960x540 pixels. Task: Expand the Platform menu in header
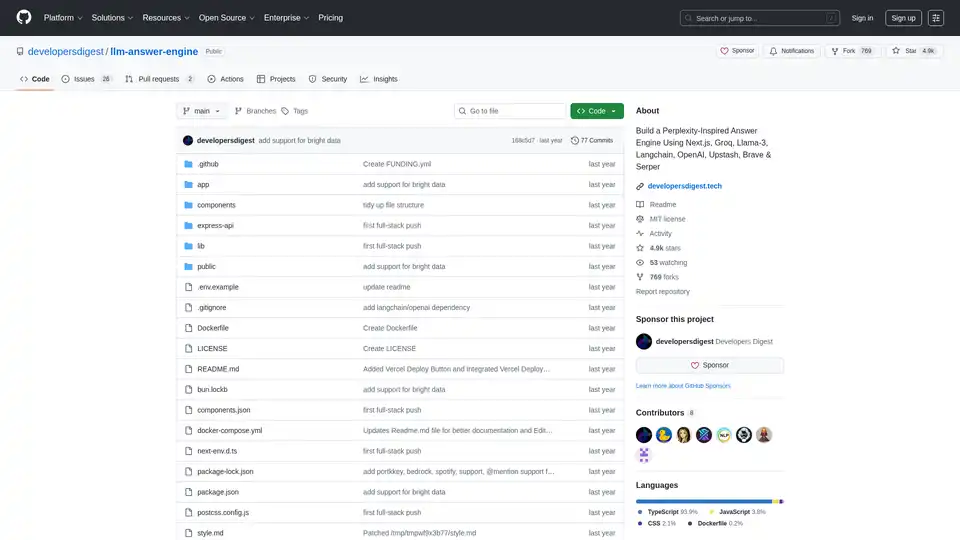(62, 18)
